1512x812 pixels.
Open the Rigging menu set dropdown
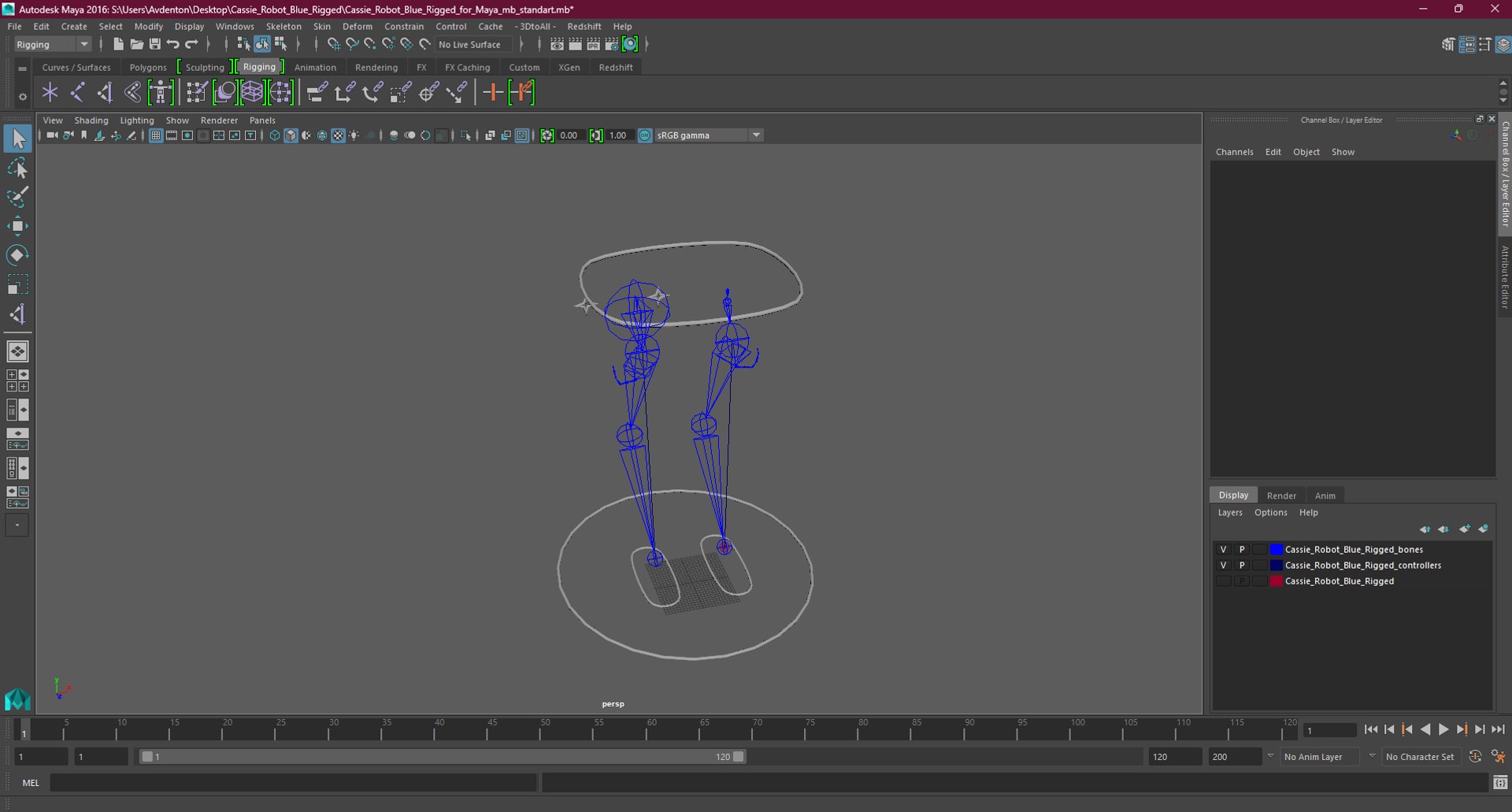pyautogui.click(x=53, y=44)
